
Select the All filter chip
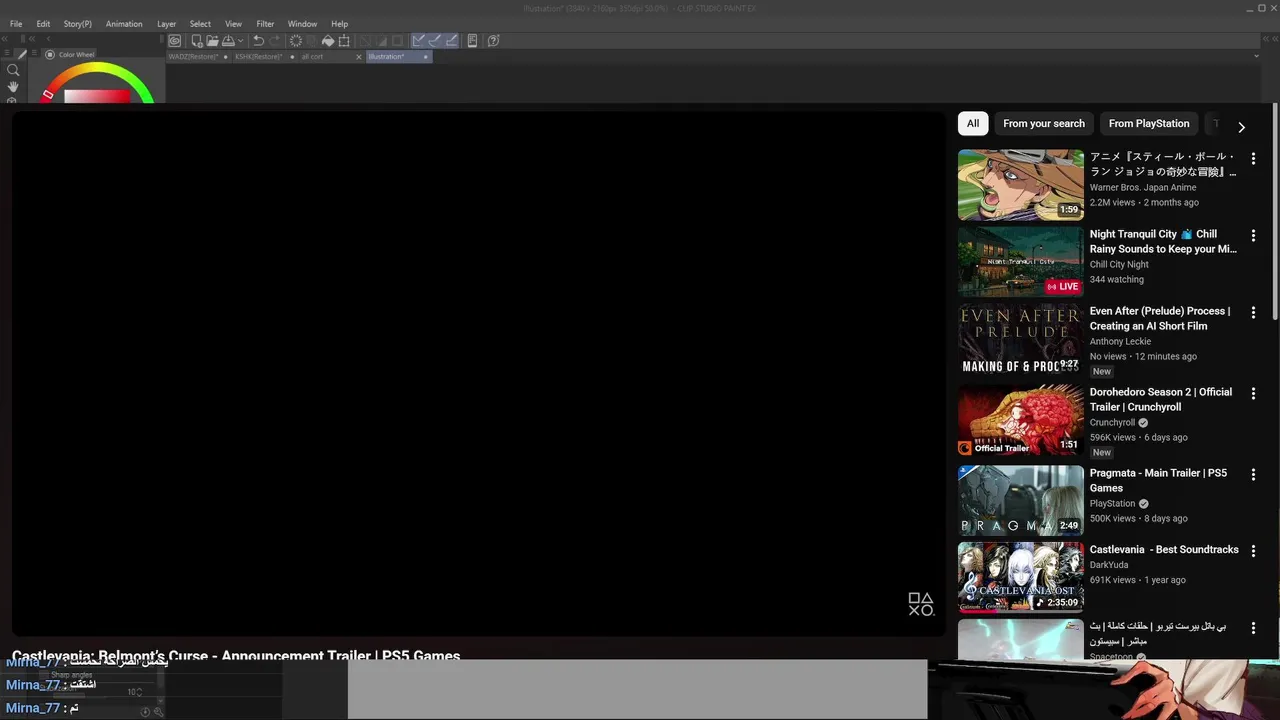[973, 124]
